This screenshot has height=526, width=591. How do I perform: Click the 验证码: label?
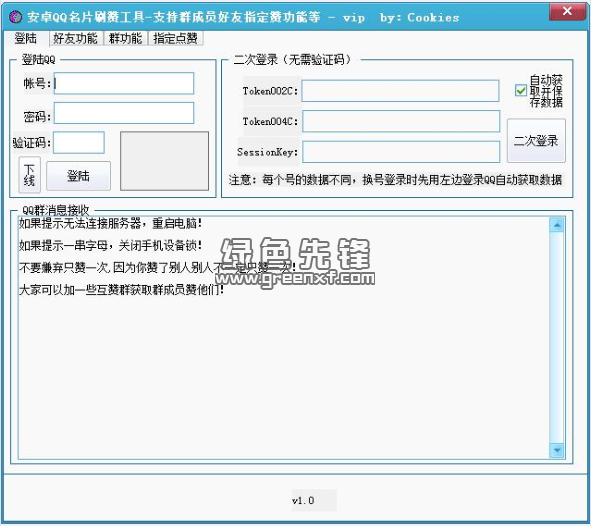(32, 143)
